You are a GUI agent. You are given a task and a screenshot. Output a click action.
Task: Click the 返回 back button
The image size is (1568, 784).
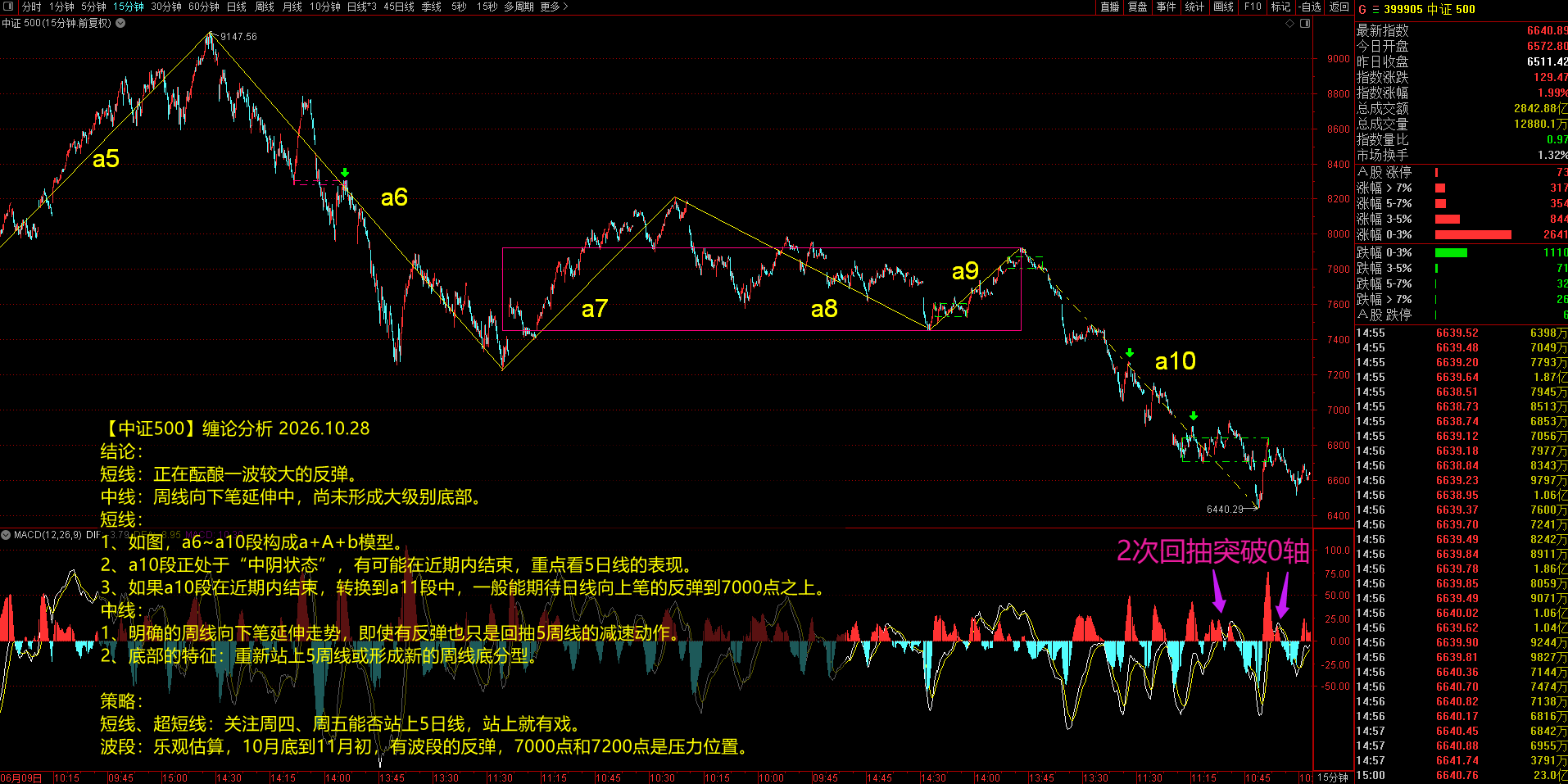(x=1339, y=7)
